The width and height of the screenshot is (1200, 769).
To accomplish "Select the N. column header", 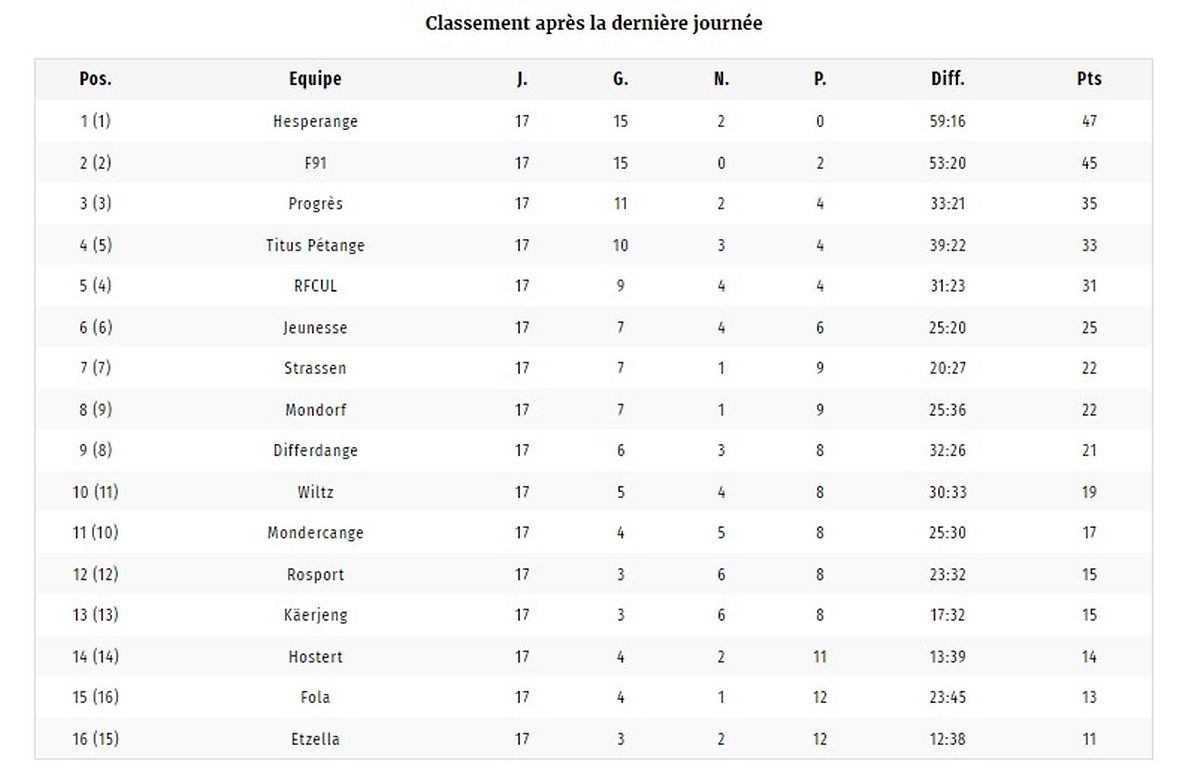I will pyautogui.click(x=721, y=79).
